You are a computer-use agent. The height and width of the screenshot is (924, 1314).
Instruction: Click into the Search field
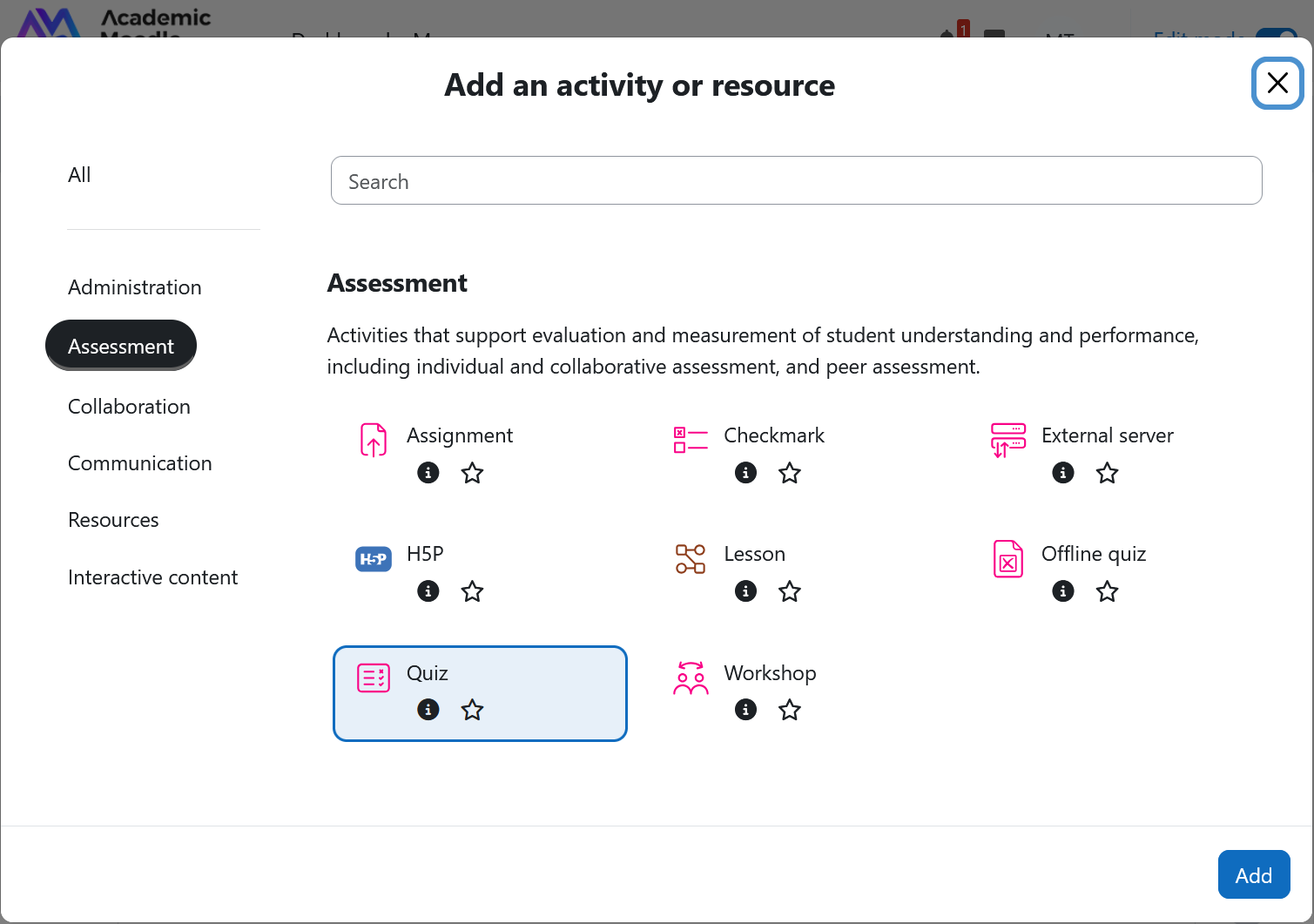(x=796, y=181)
